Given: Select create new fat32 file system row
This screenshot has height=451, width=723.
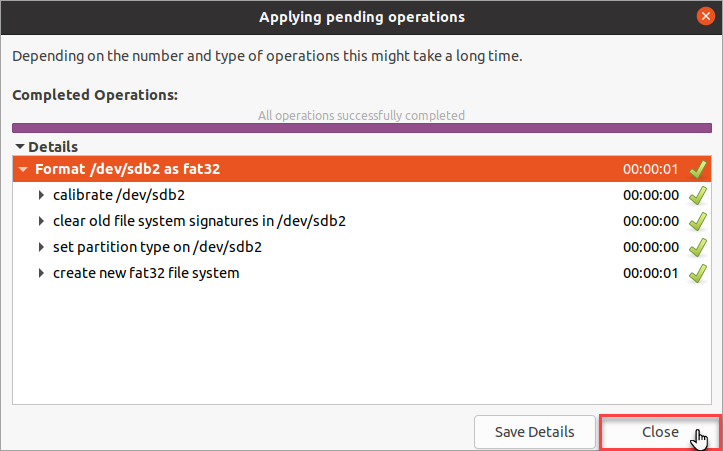Looking at the screenshot, I should coord(362,273).
